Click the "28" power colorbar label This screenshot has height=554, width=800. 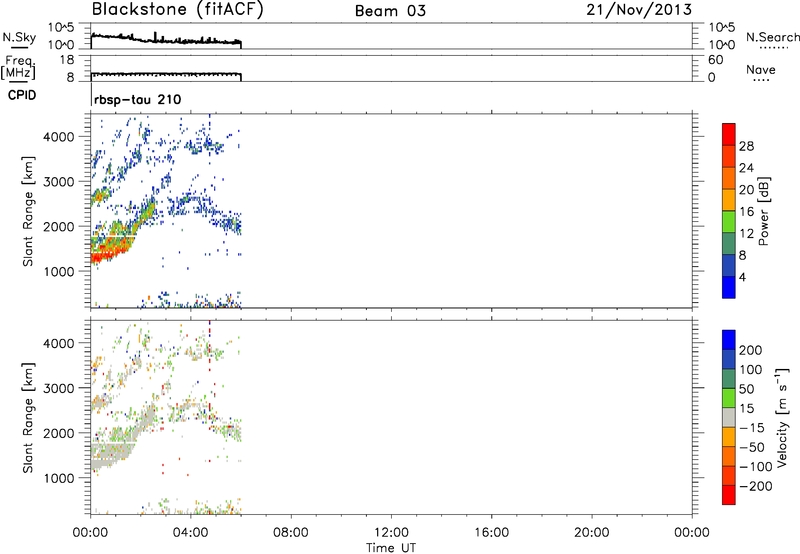746,146
